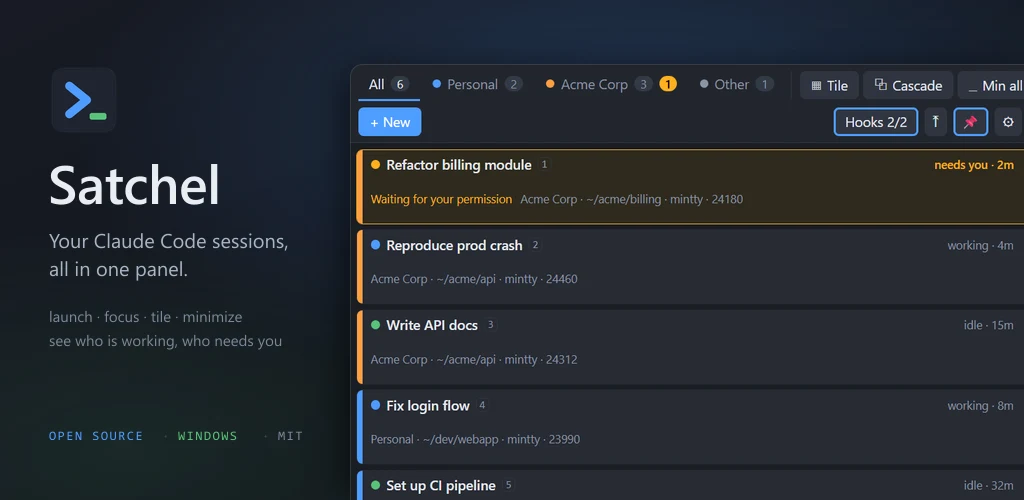
Task: Click the blue status dot of Fix login flow
Action: 376,405
